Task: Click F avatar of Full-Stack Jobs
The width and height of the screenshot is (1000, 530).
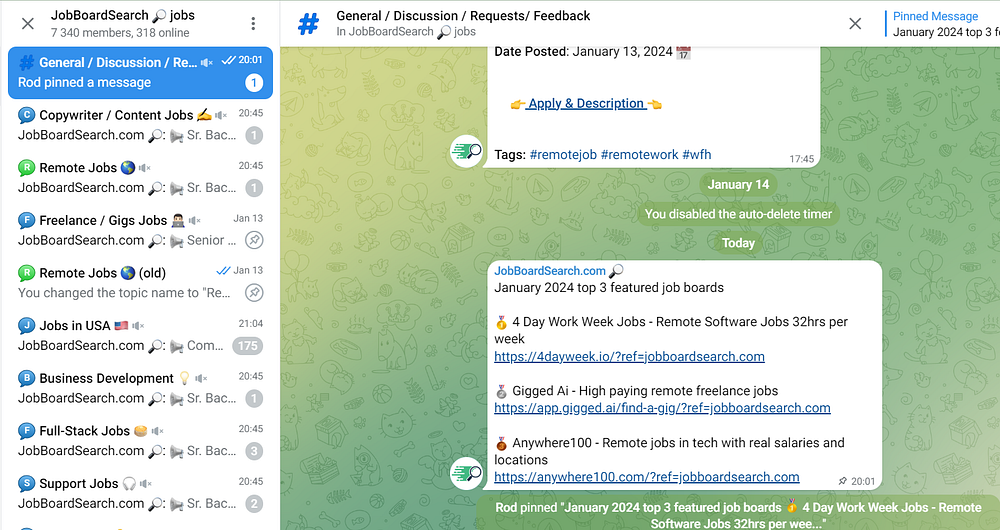Action: (x=26, y=431)
